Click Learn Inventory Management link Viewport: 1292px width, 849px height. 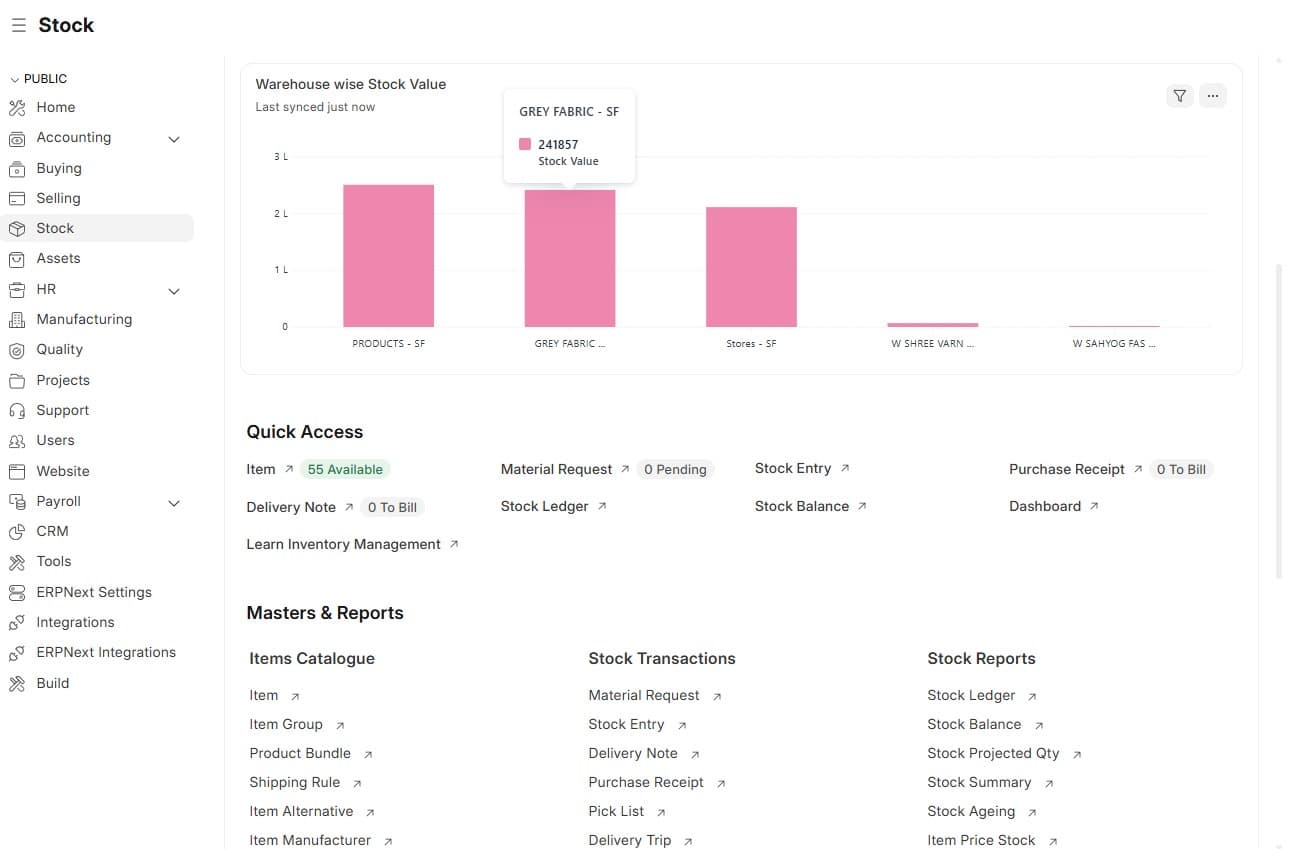(343, 544)
